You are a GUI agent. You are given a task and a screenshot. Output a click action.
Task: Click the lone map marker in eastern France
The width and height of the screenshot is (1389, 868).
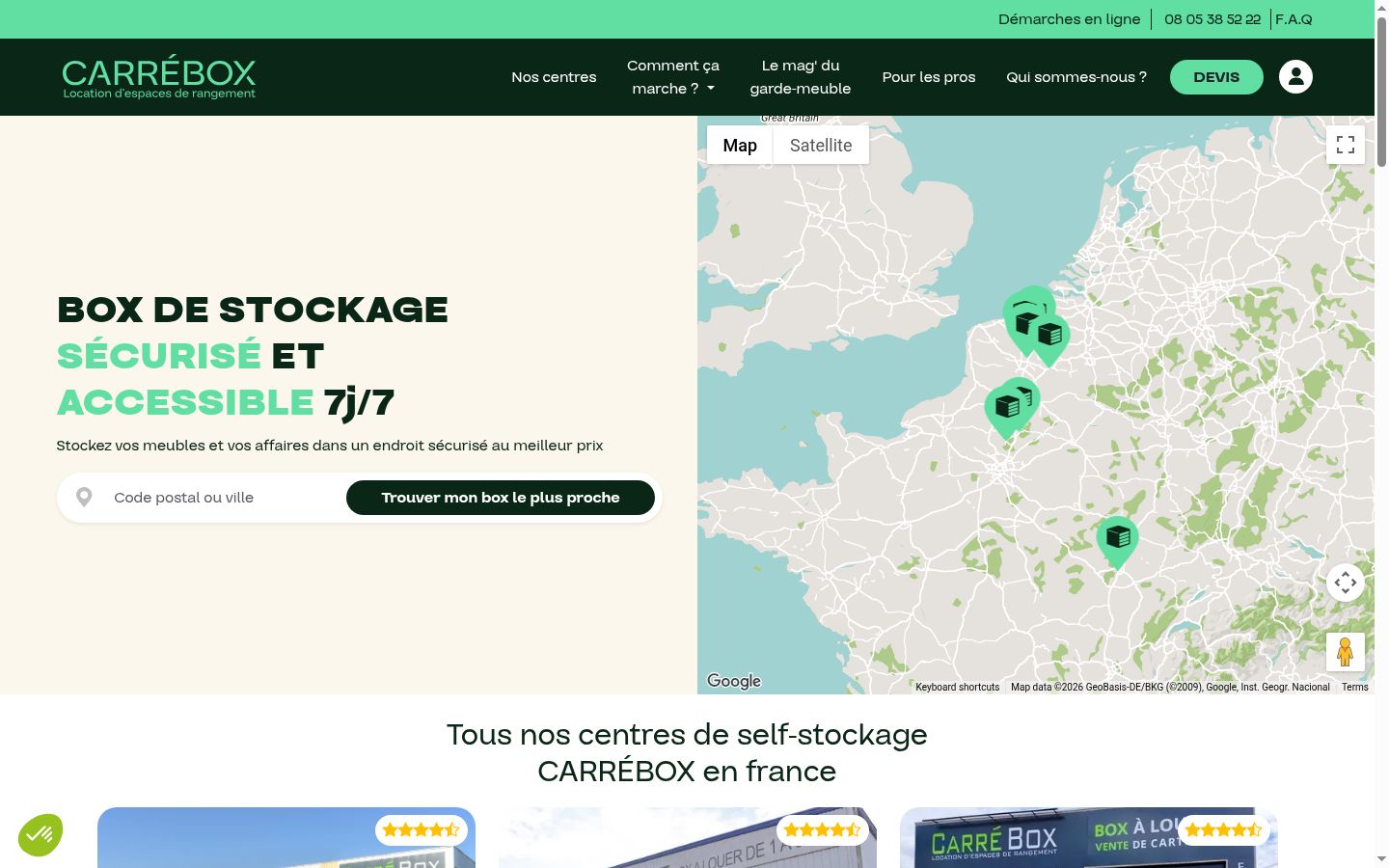[1117, 542]
